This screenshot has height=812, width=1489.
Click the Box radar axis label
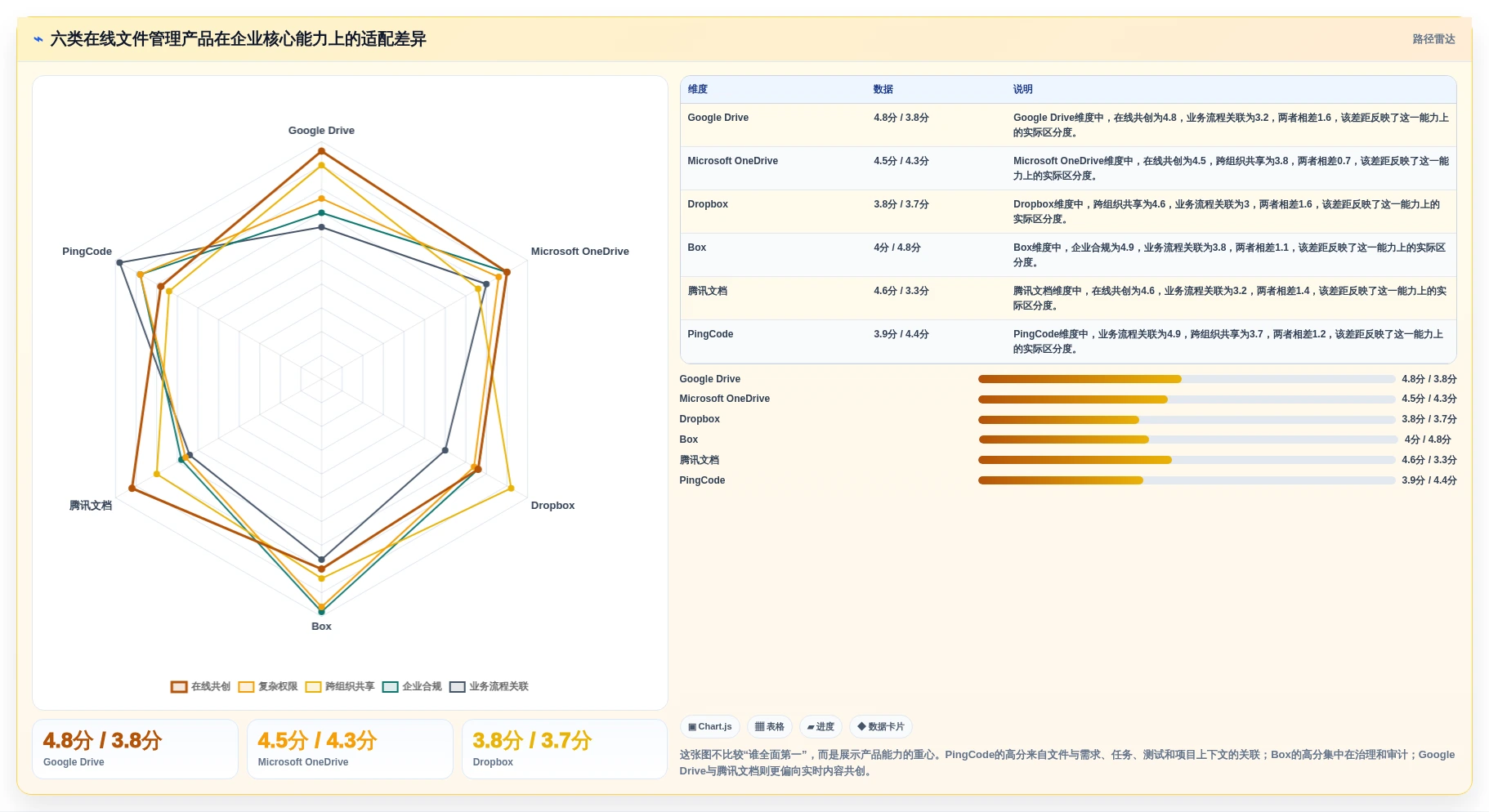coord(321,627)
